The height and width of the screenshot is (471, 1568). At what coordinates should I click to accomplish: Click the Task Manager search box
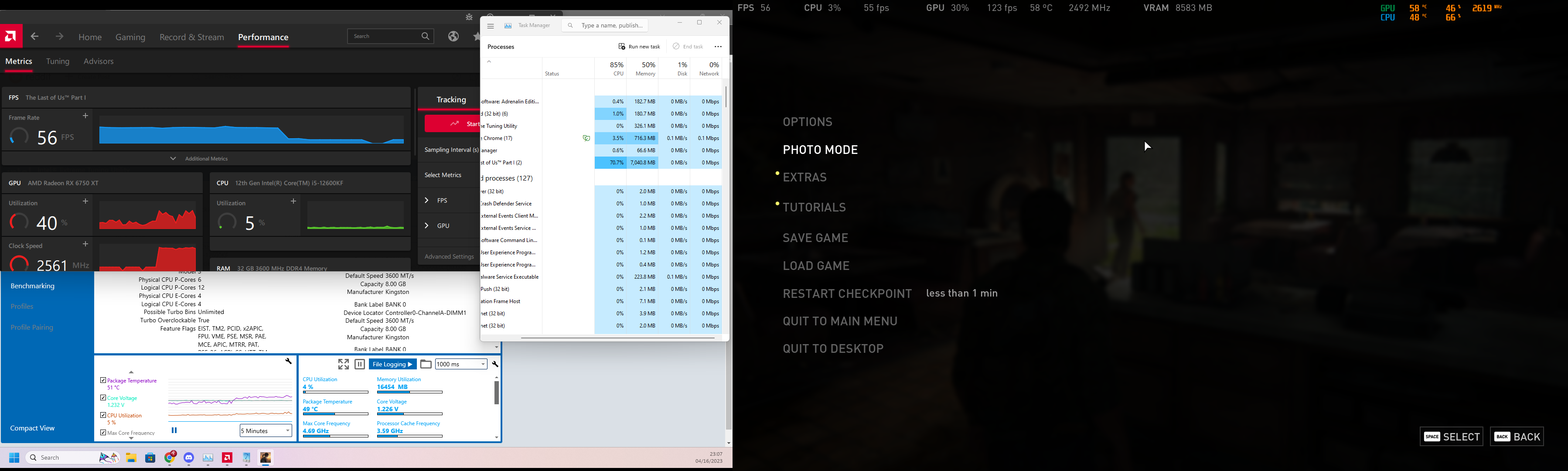coord(604,26)
